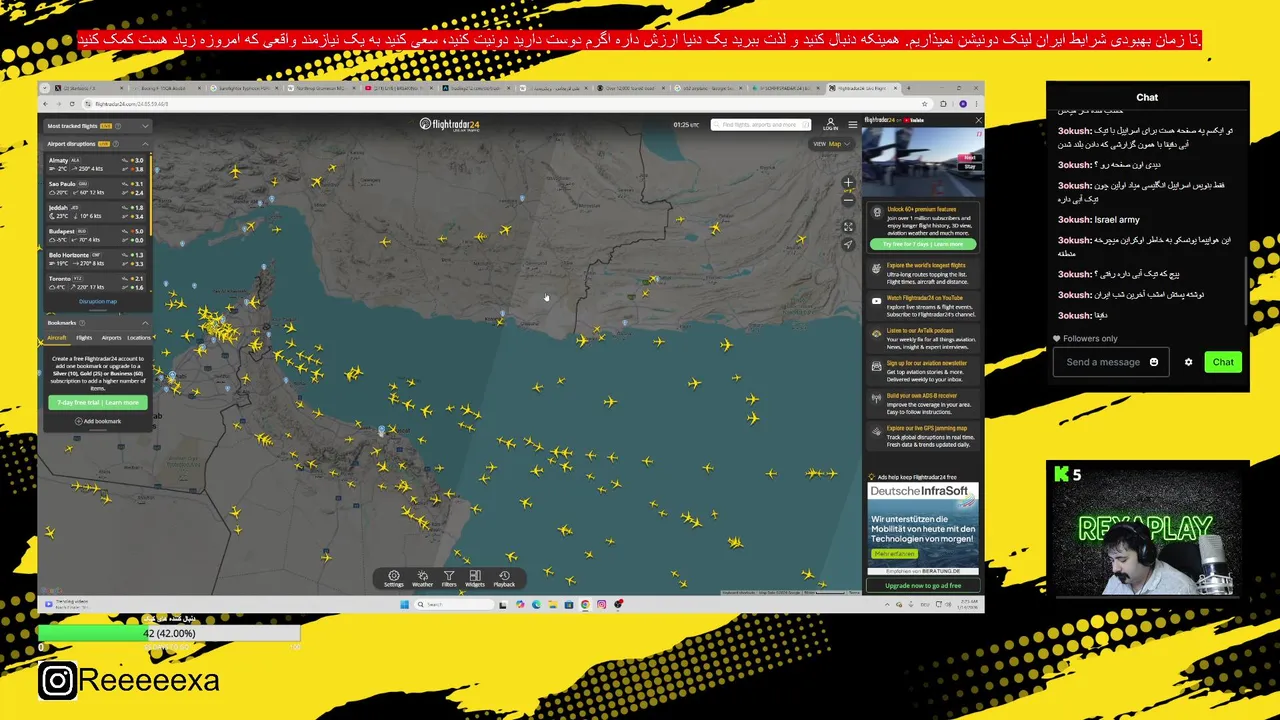Open the View Map dropdown
The image size is (1280, 720).
832,144
